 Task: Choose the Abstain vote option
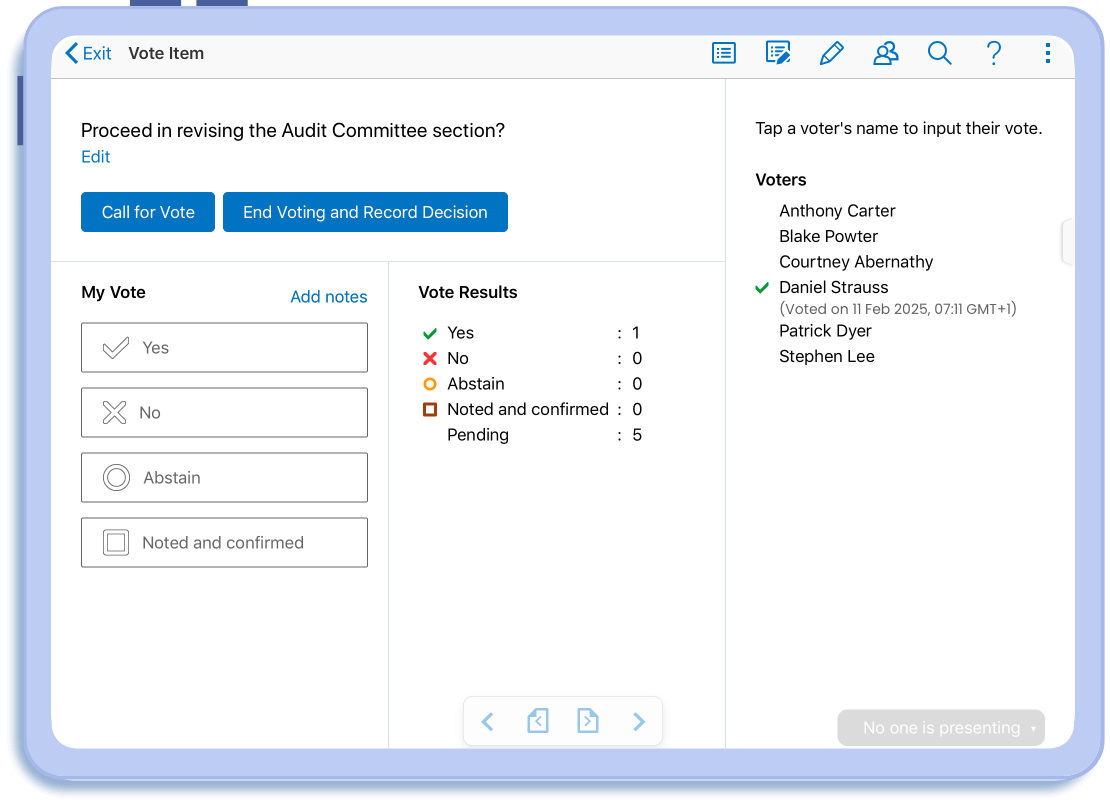point(224,478)
